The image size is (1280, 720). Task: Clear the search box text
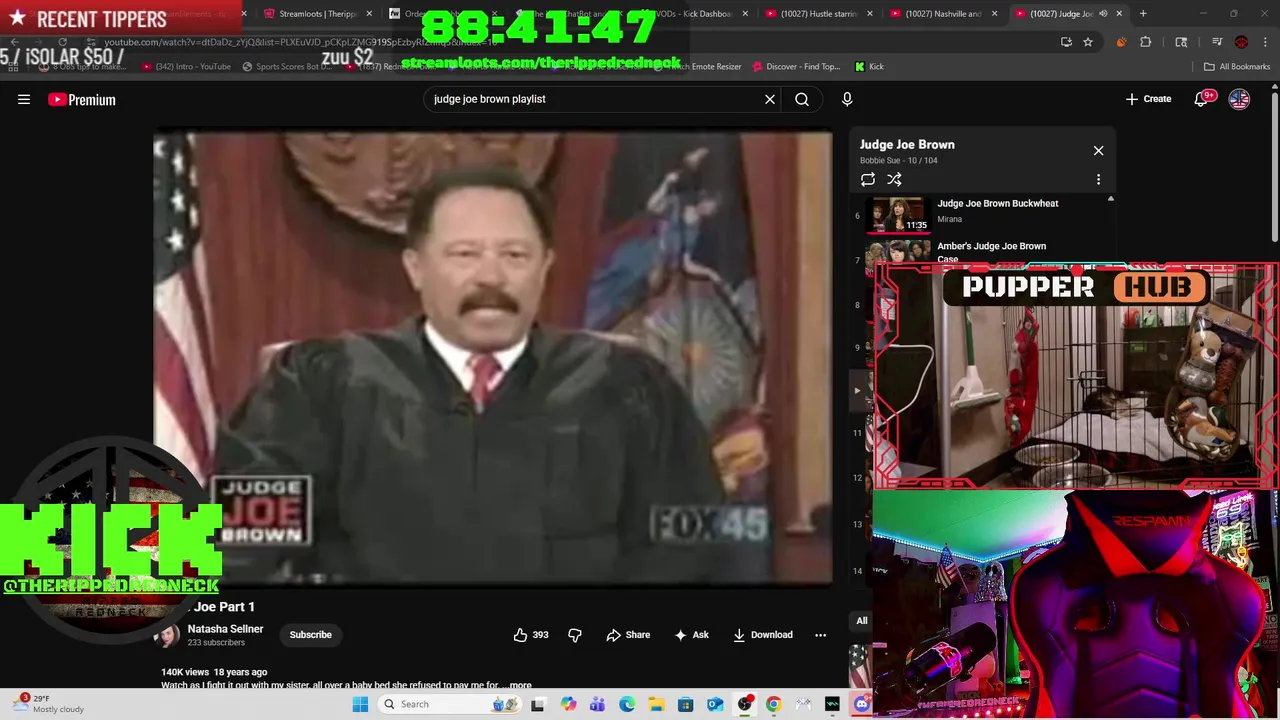click(x=770, y=99)
